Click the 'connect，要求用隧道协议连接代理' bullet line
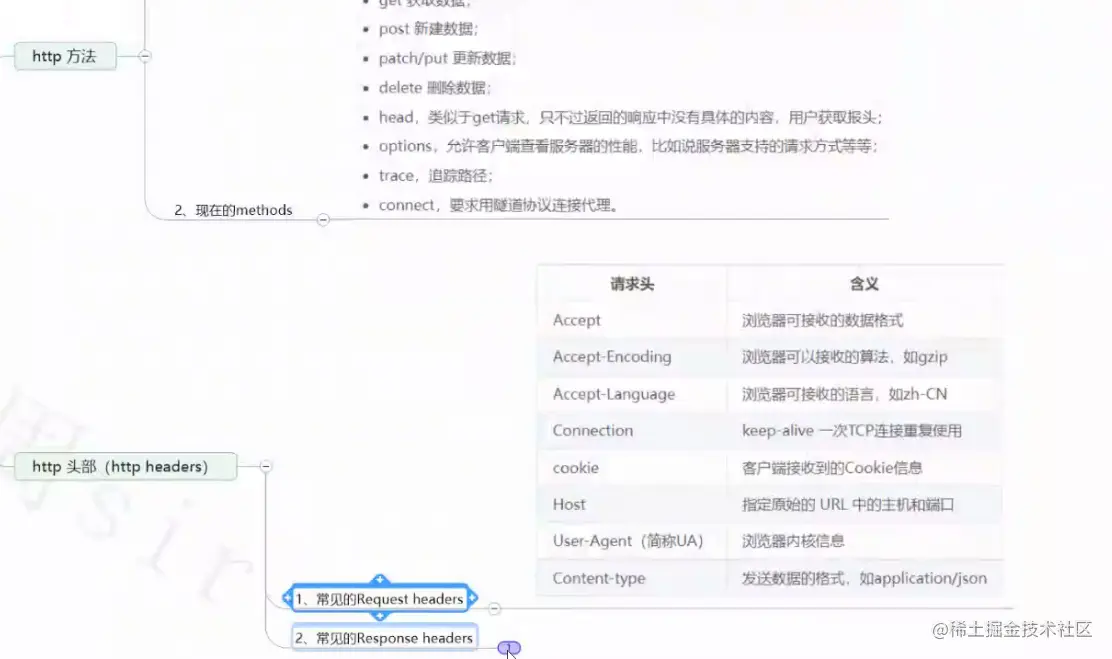1112x659 pixels. click(x=499, y=205)
